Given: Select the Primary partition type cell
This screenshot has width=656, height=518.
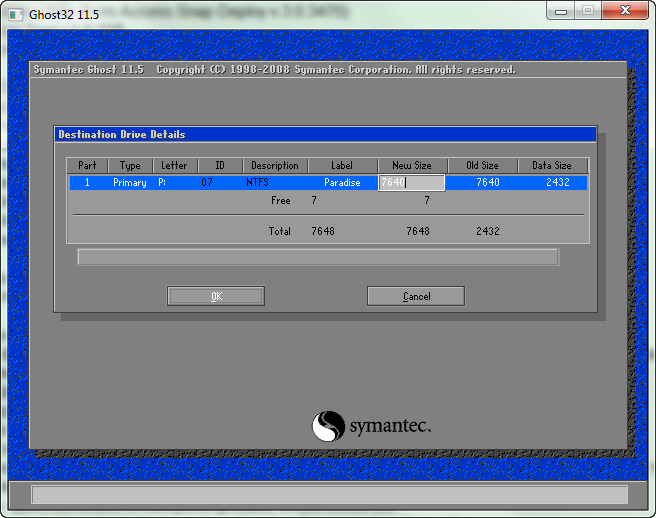Looking at the screenshot, I should tap(130, 183).
